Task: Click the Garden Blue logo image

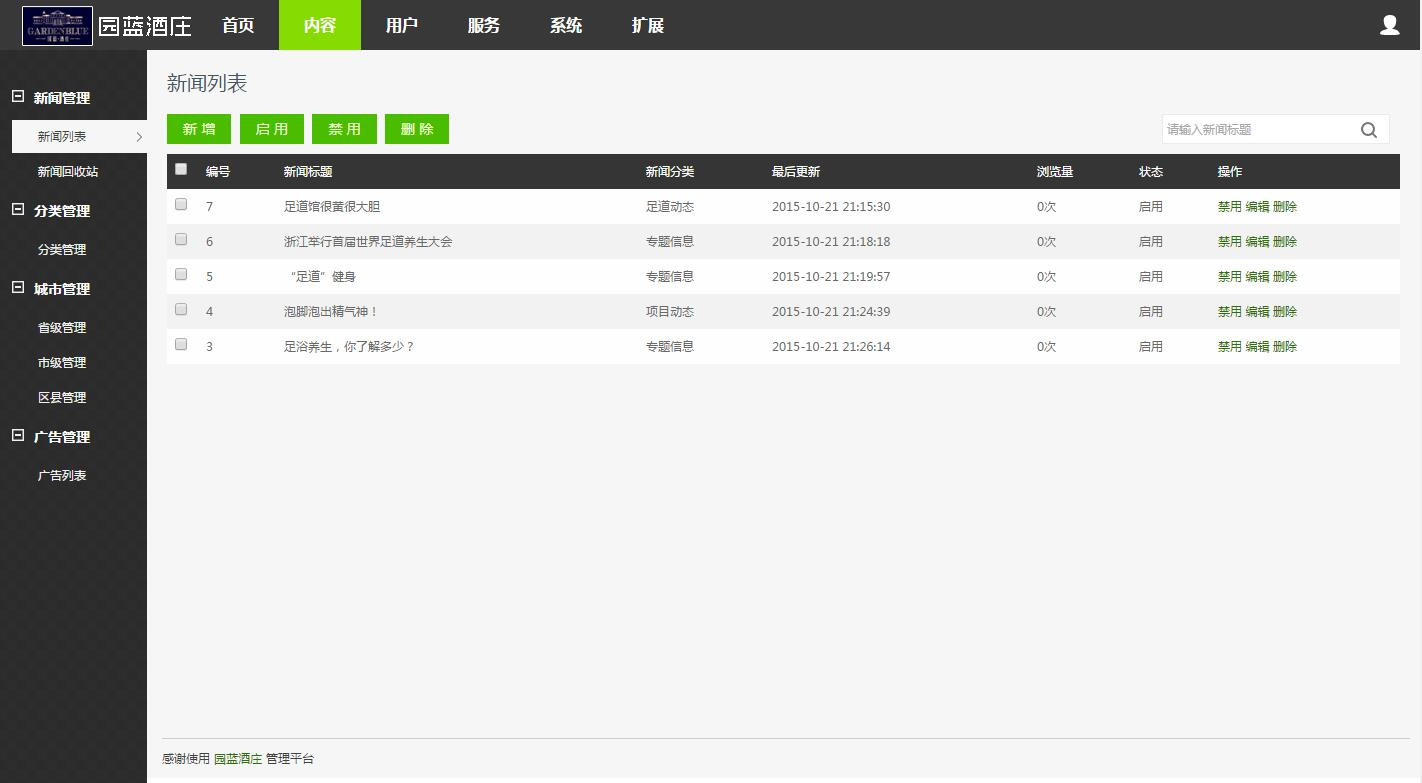Action: (57, 26)
